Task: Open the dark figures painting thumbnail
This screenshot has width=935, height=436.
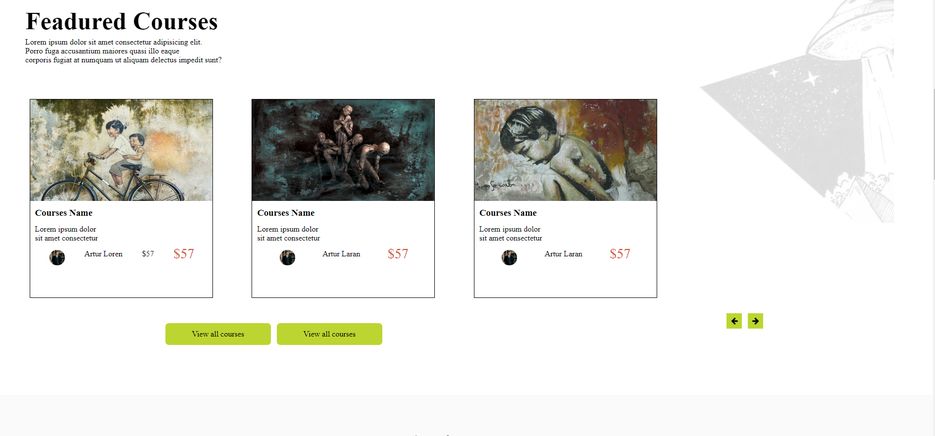Action: point(343,150)
